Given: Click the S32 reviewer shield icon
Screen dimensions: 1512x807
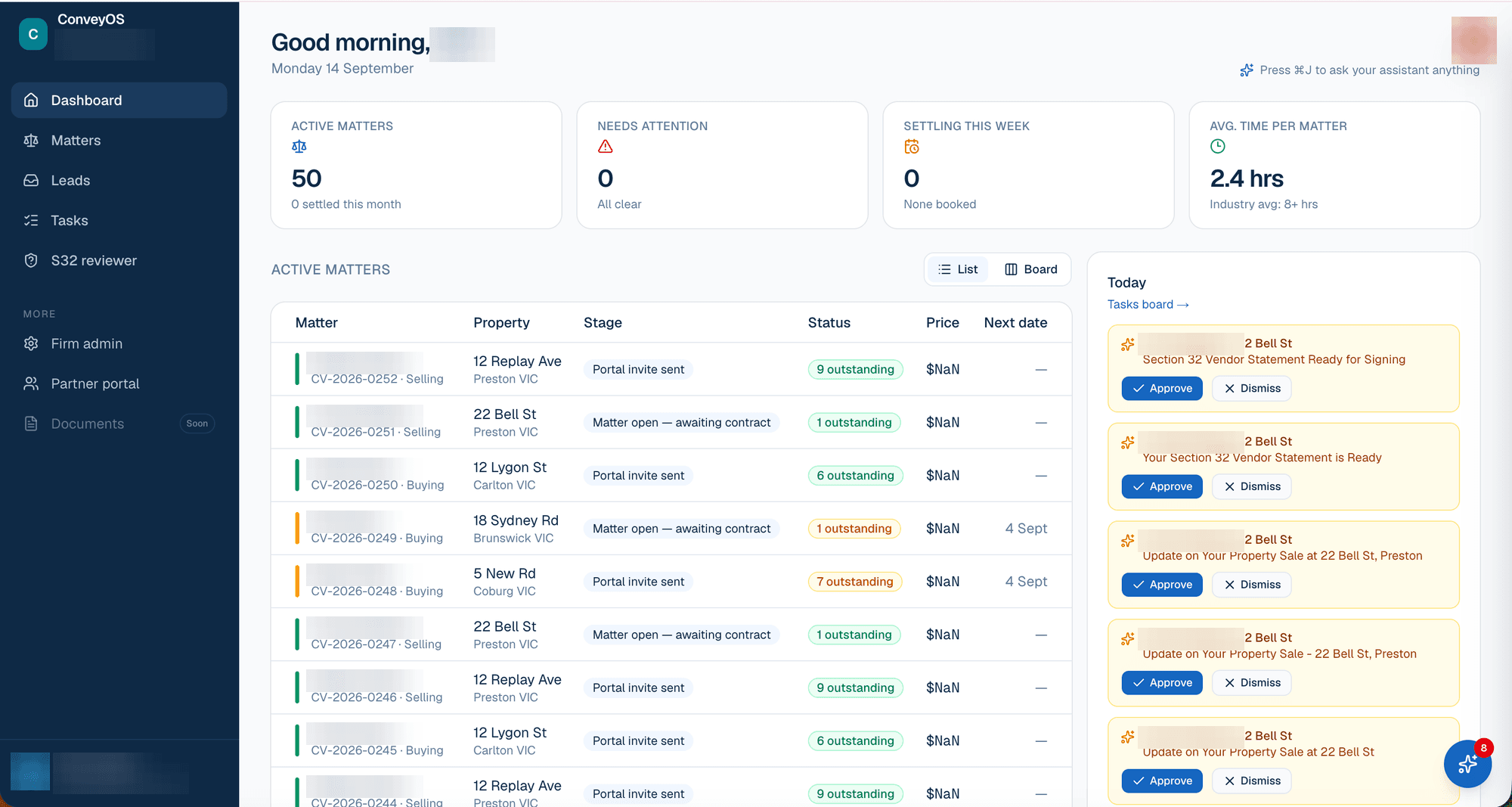Looking at the screenshot, I should 31,260.
